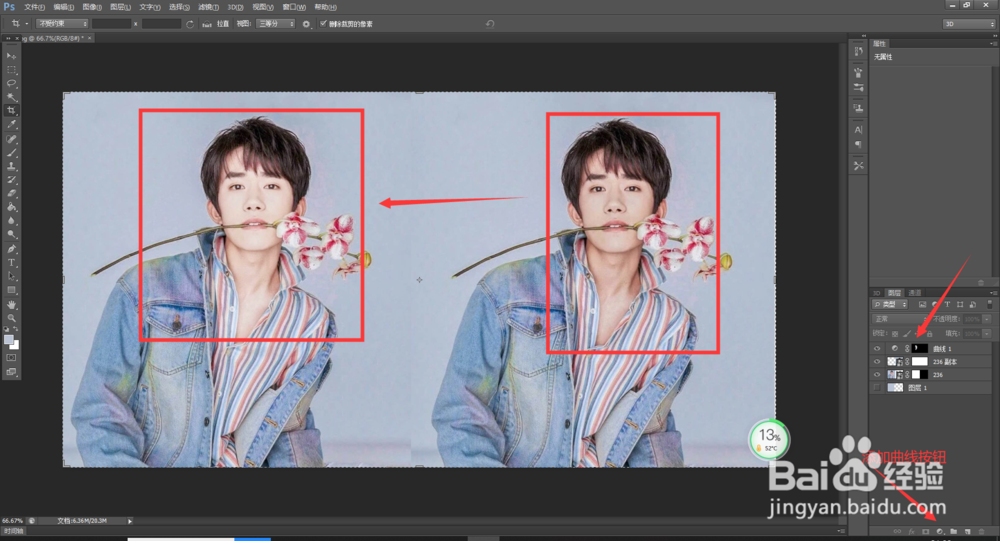The image size is (1000, 541).
Task: Swap foreground and background colors
Action: click(16, 330)
